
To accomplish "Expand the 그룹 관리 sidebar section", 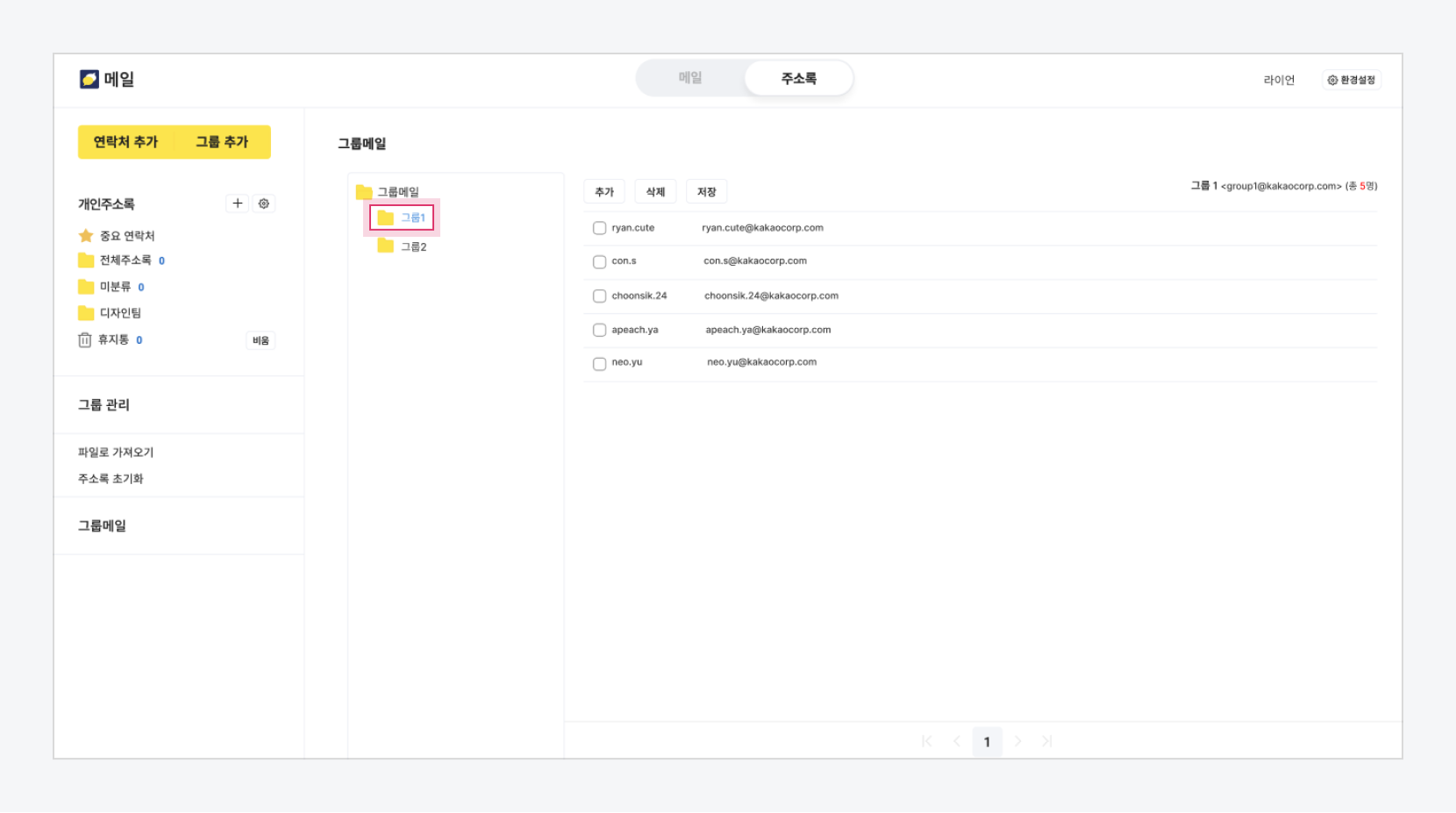I will click(x=103, y=404).
